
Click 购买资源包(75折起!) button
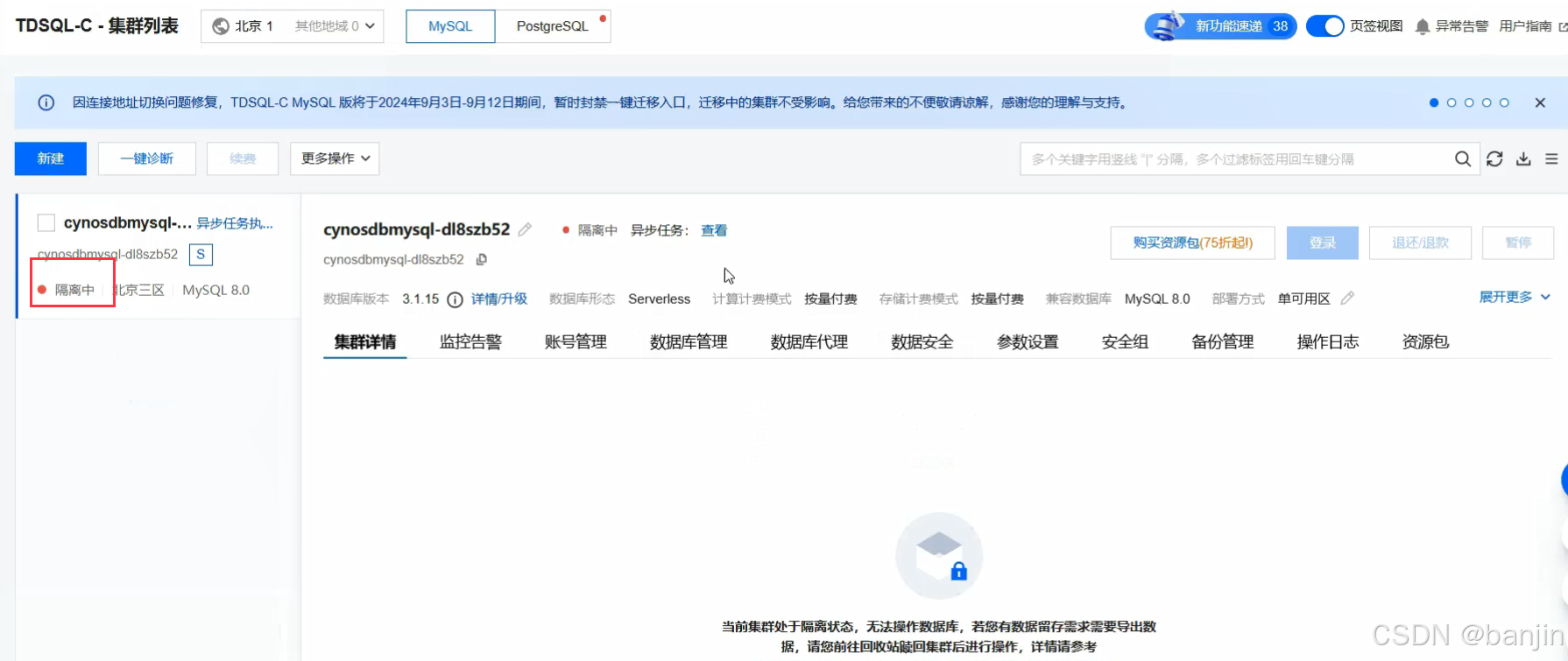coord(1193,243)
